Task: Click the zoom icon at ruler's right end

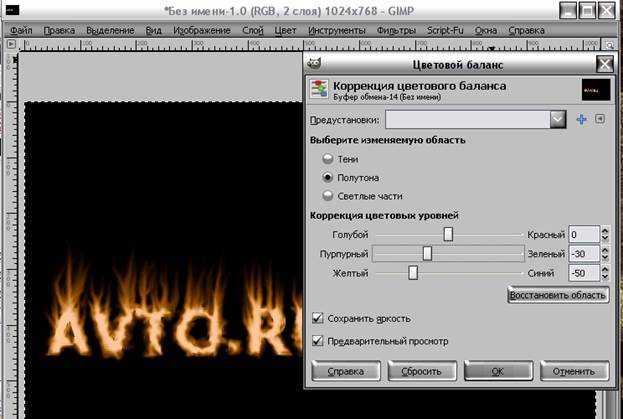Action: pyautogui.click(x=609, y=44)
